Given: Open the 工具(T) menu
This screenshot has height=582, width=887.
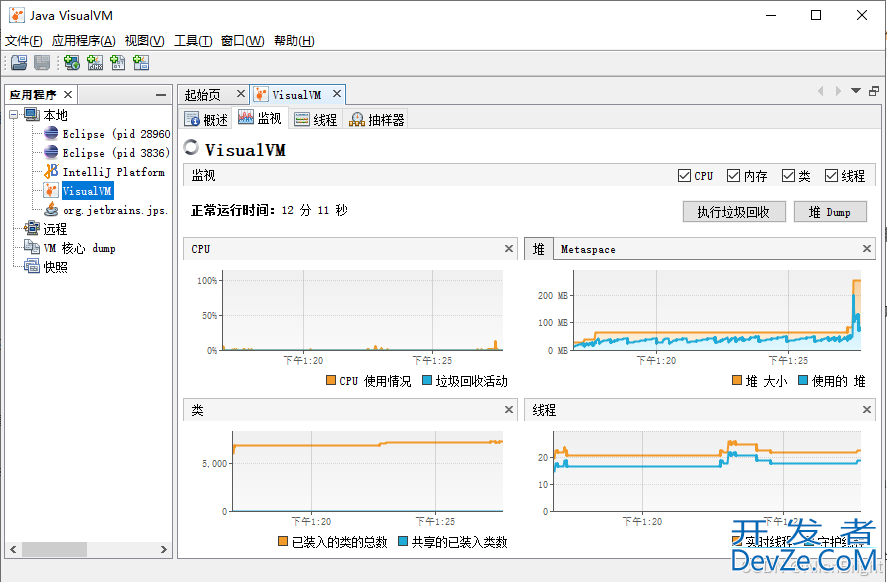Looking at the screenshot, I should 193,41.
